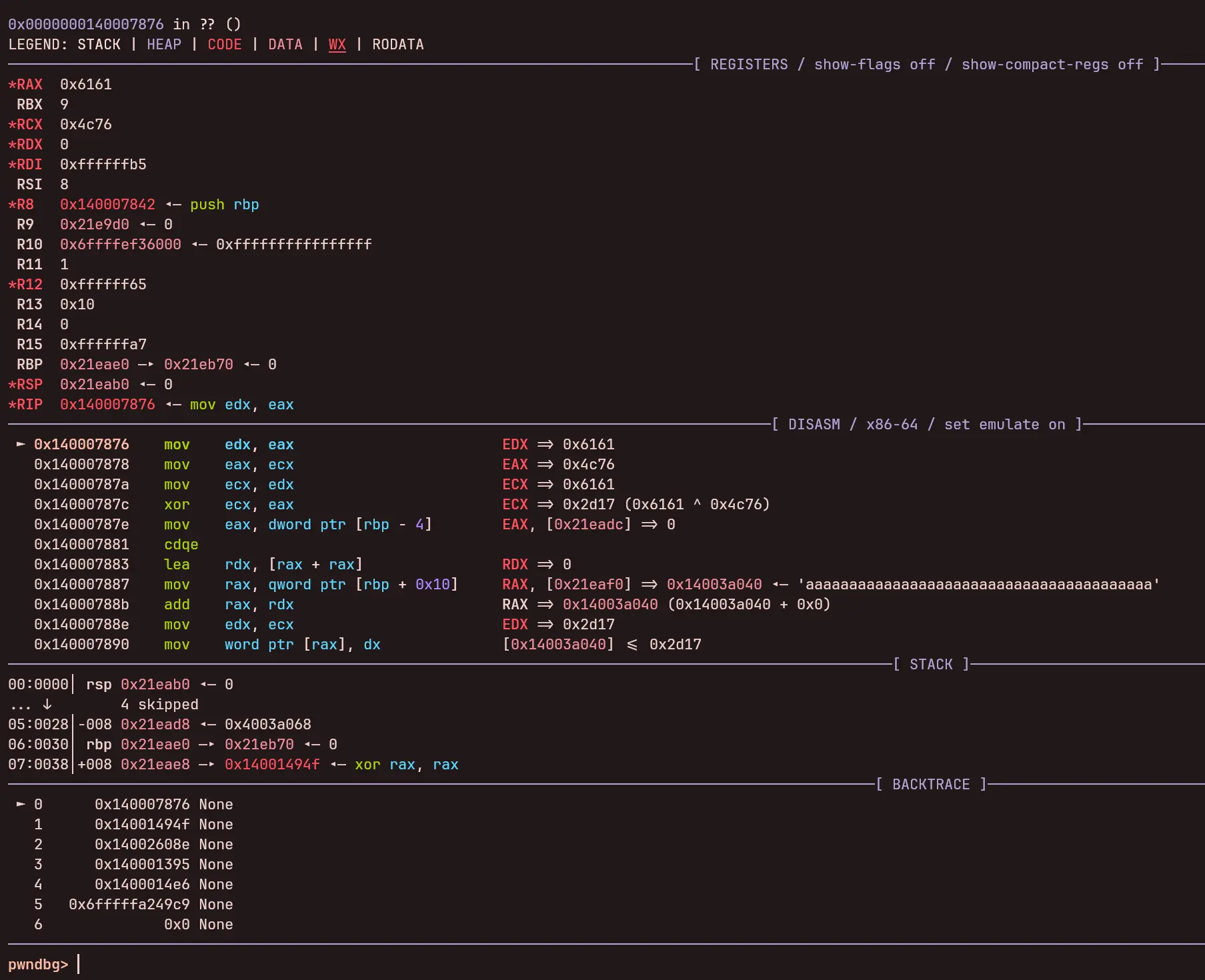Select the WX legend label

[x=337, y=45]
